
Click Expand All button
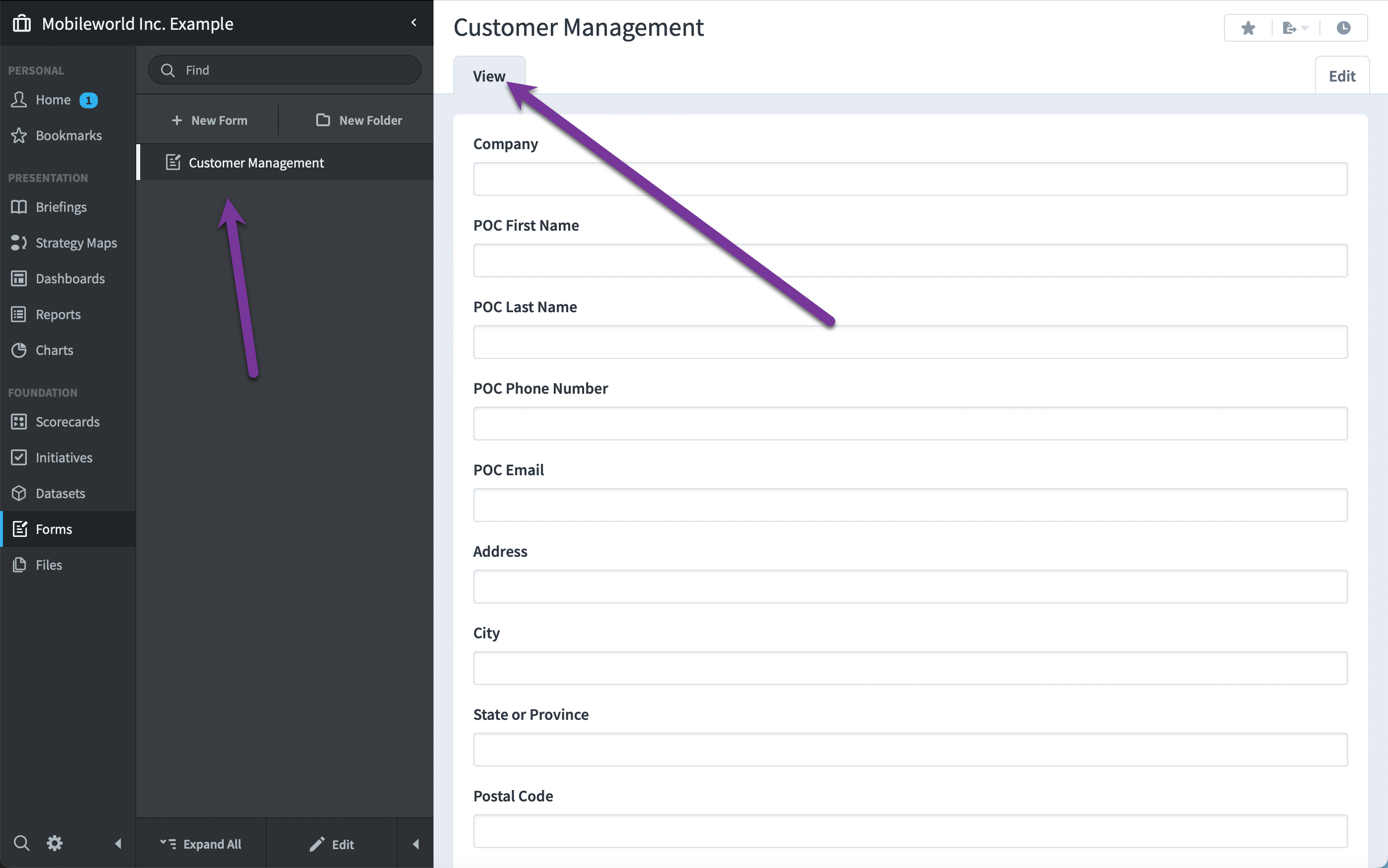pos(200,844)
